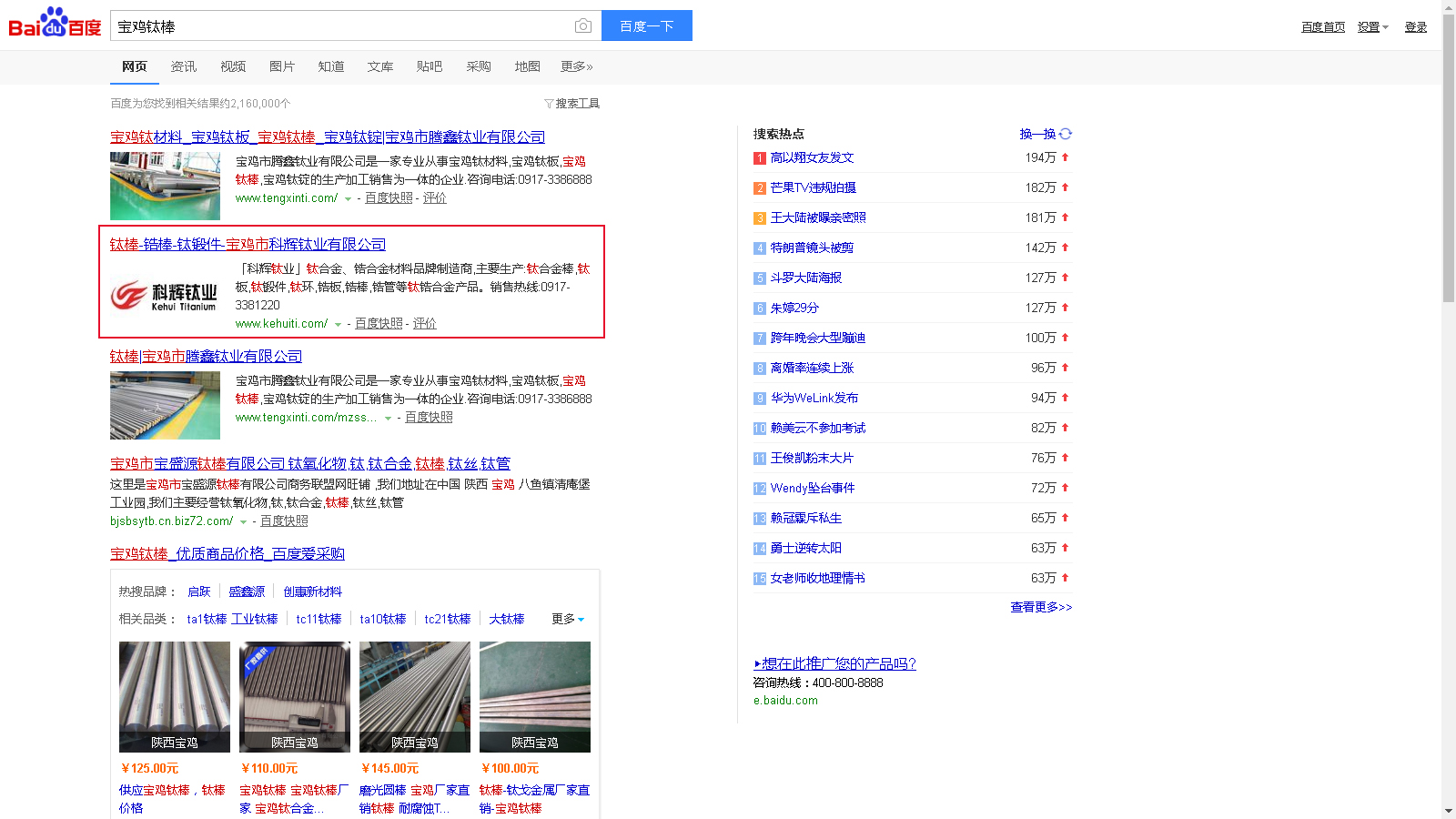Open result 钛棒-锆棒-钛锻件 科辉钛业
The image size is (1456, 819).
(248, 245)
